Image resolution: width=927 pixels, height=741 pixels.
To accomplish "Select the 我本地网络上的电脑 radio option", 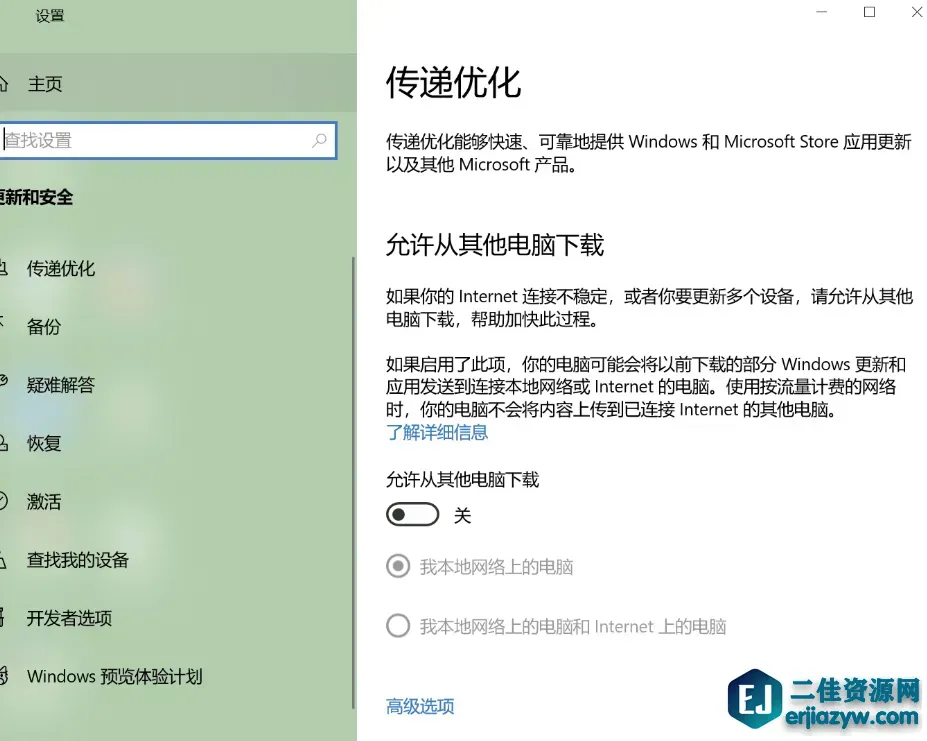I will pos(397,566).
